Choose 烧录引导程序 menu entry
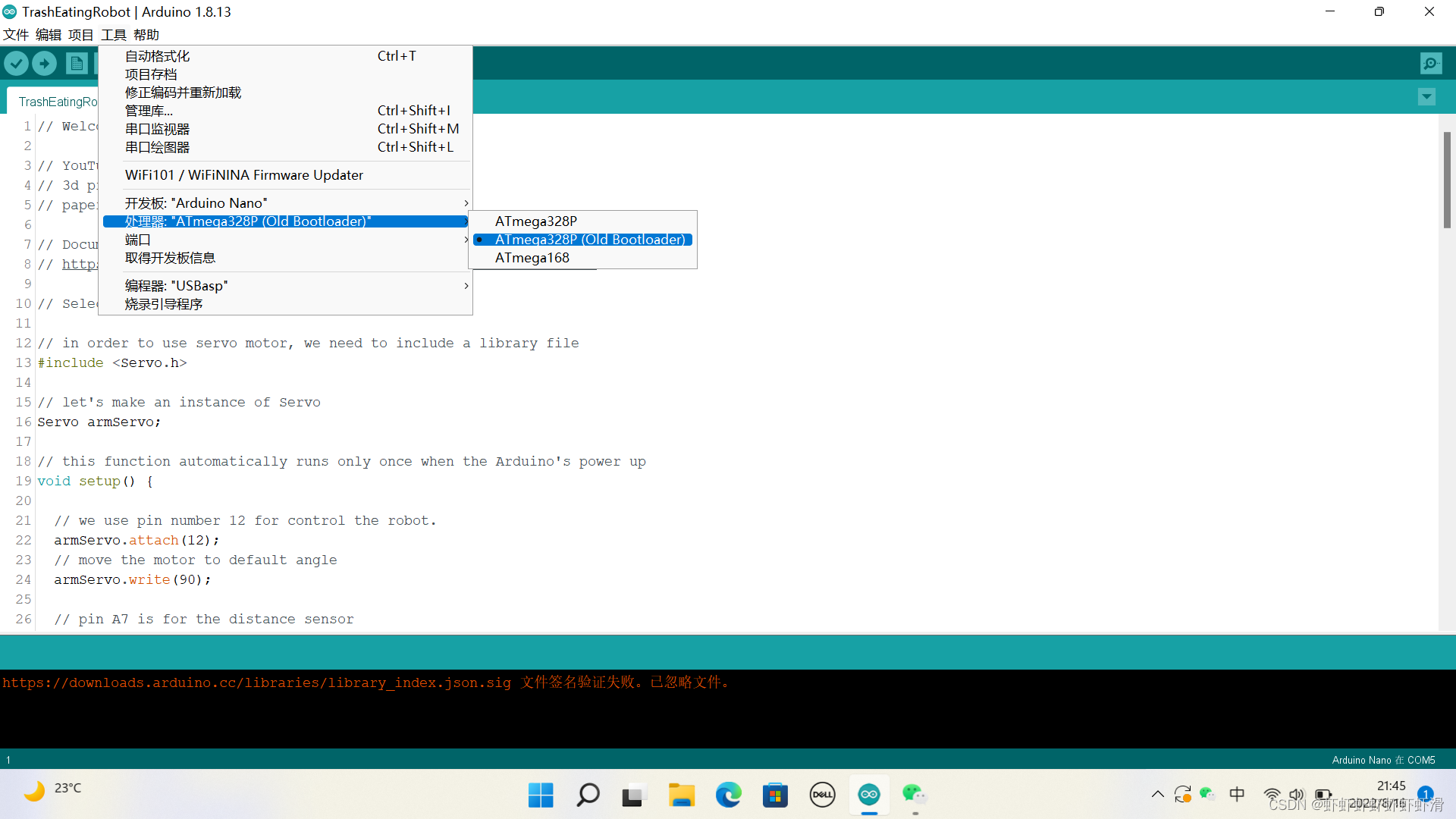 pos(287,304)
